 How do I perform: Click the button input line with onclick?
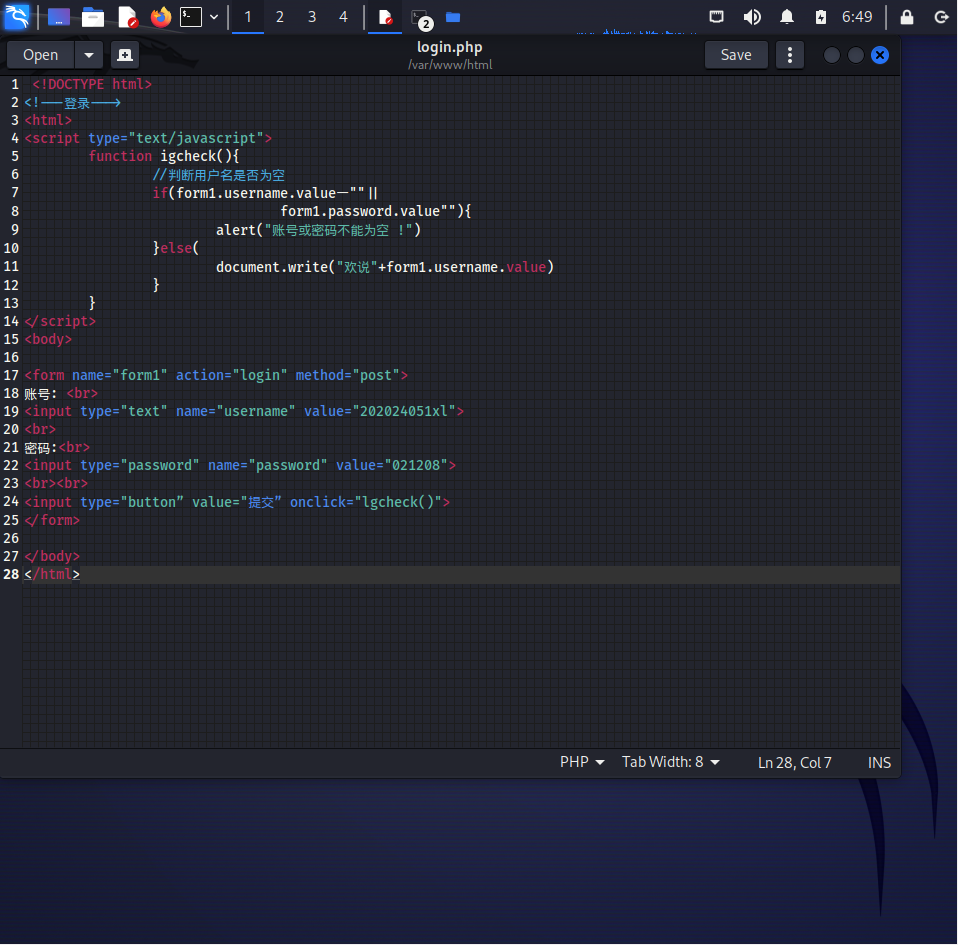[237, 502]
